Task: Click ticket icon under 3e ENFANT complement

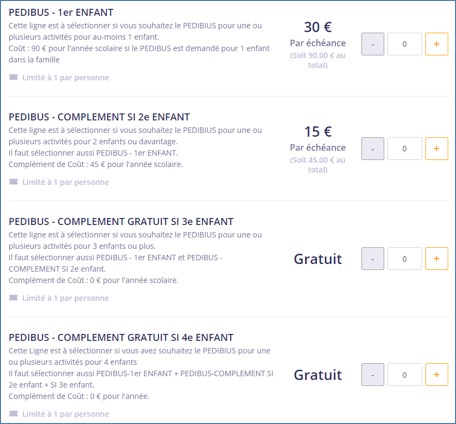Action: point(13,298)
